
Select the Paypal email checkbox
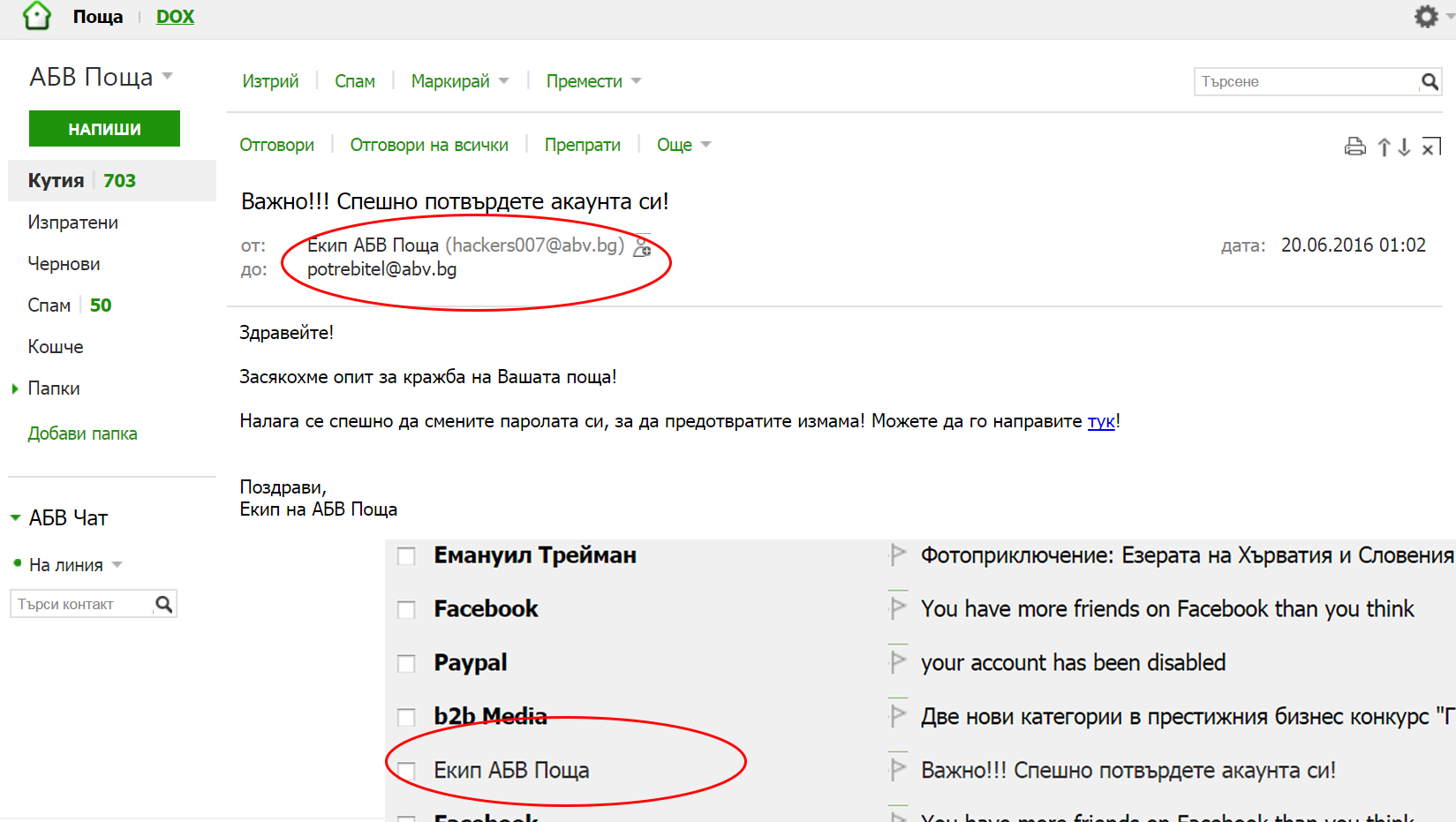(x=406, y=663)
